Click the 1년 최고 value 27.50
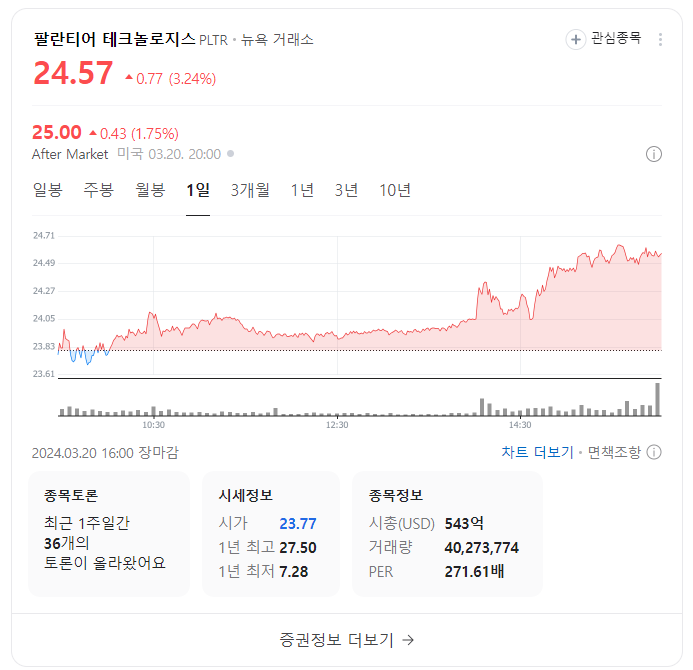The image size is (693, 670). (298, 548)
